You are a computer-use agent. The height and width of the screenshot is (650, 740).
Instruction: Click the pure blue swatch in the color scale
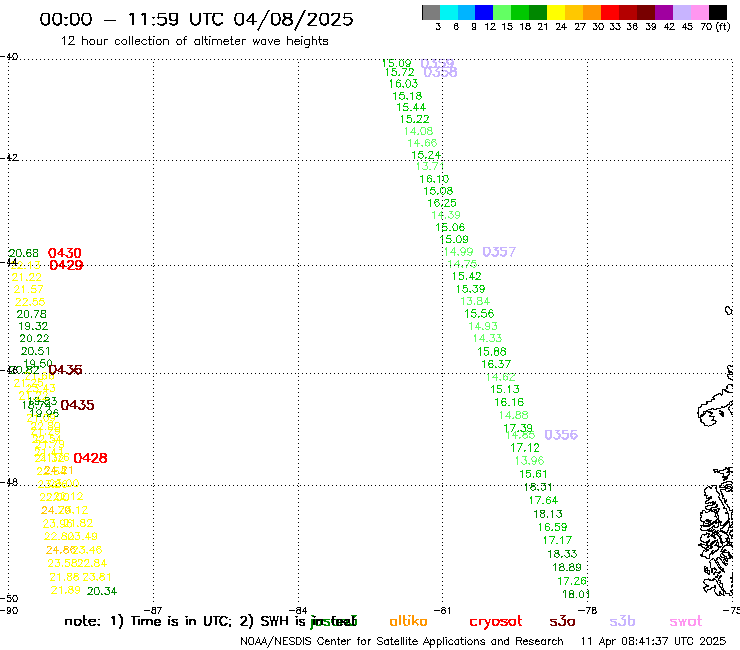pos(484,12)
